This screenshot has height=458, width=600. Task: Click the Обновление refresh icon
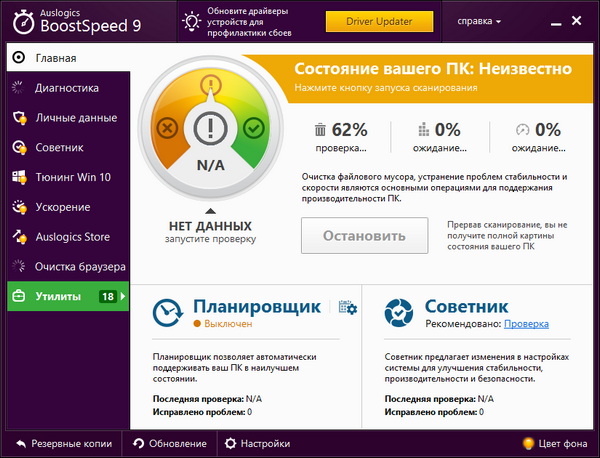[x=139, y=443]
